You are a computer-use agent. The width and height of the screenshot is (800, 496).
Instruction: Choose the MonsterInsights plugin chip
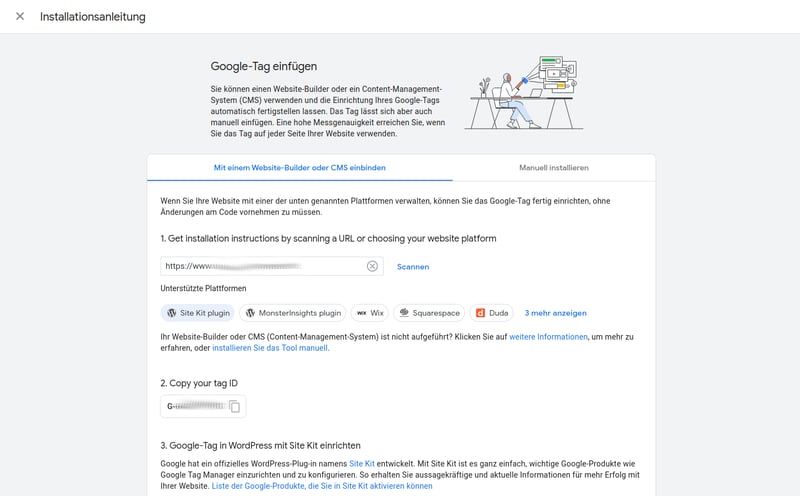[x=293, y=313]
